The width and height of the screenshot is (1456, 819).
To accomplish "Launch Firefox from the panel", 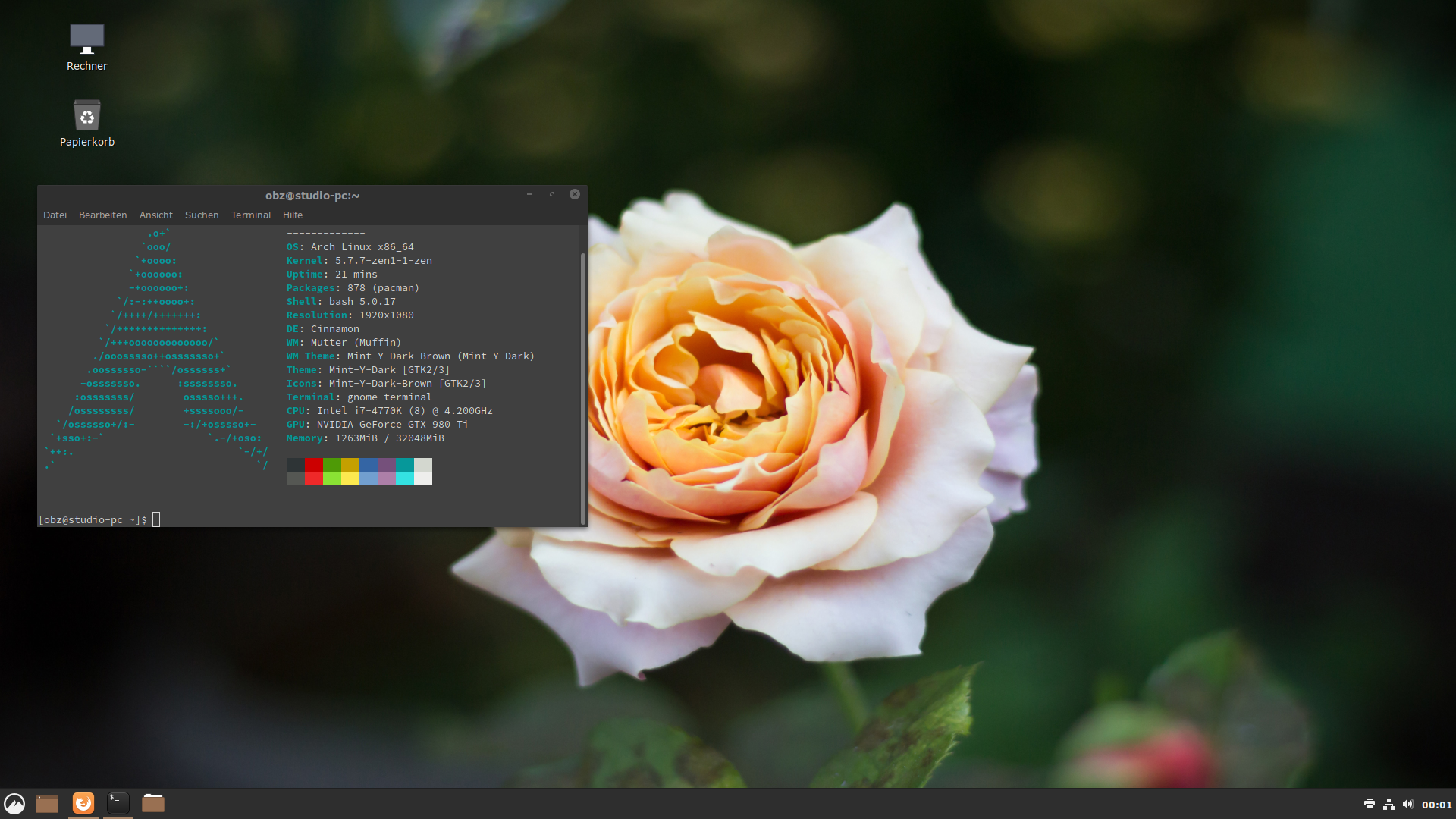I will tap(83, 802).
